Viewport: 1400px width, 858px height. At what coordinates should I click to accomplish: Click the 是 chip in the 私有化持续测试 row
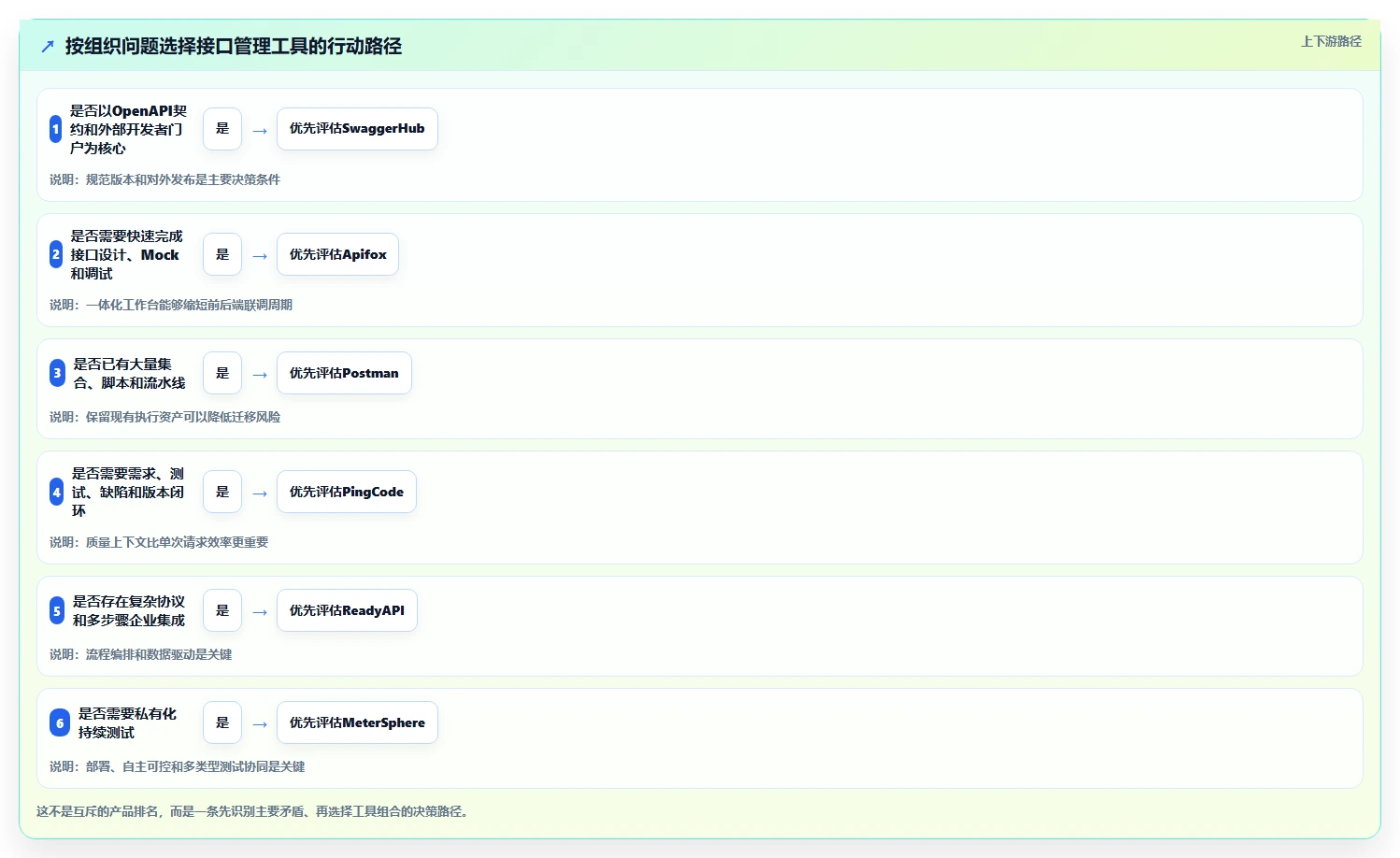coord(222,722)
